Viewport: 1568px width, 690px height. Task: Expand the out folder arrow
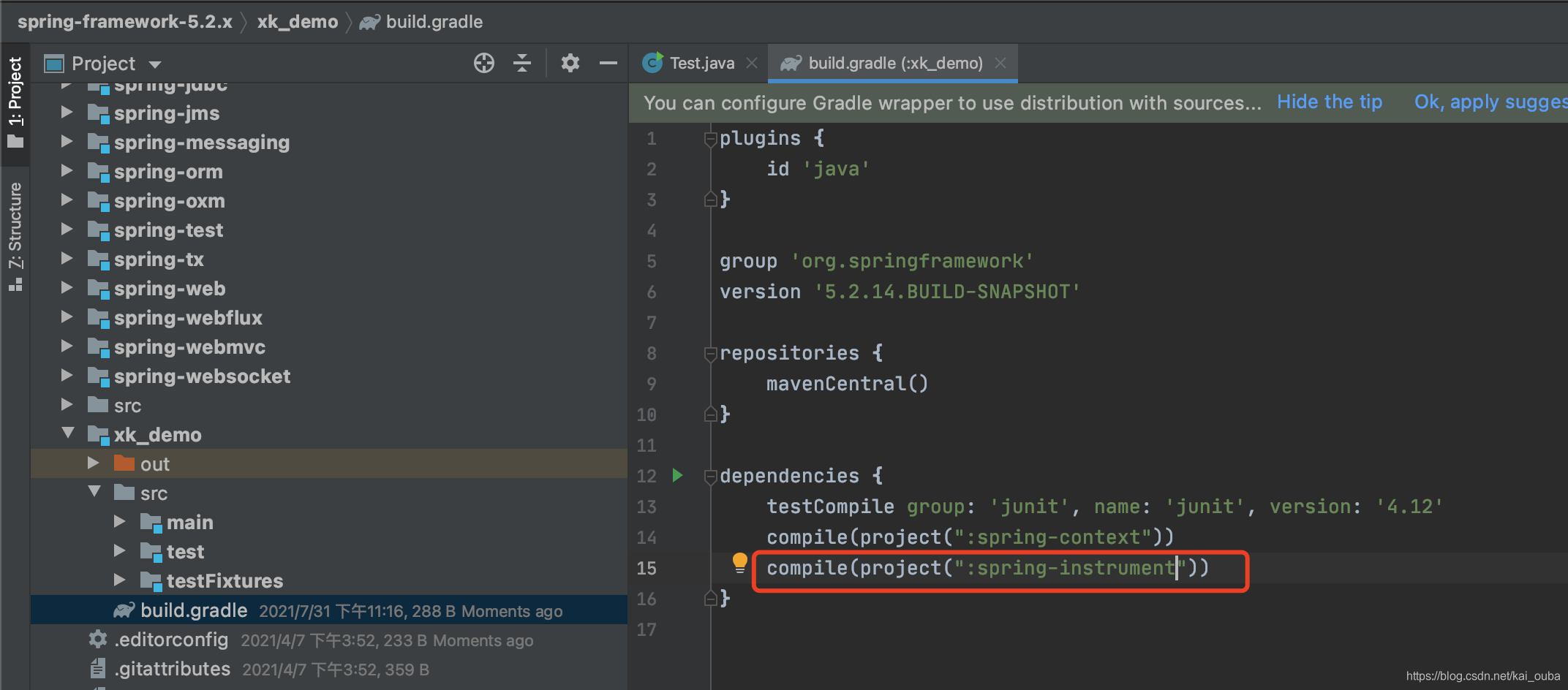pos(93,463)
